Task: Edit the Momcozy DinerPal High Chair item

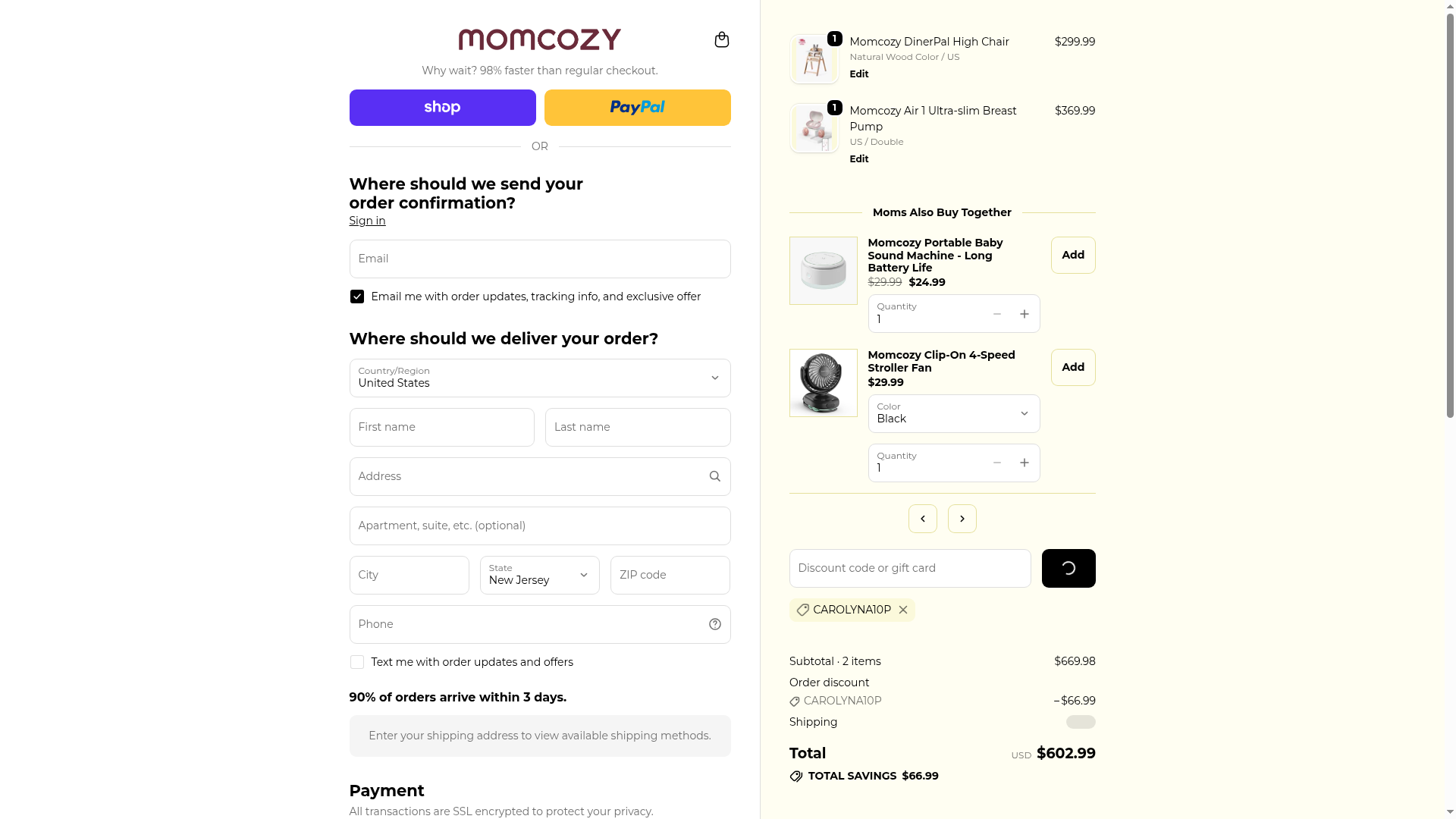Action: tap(858, 74)
